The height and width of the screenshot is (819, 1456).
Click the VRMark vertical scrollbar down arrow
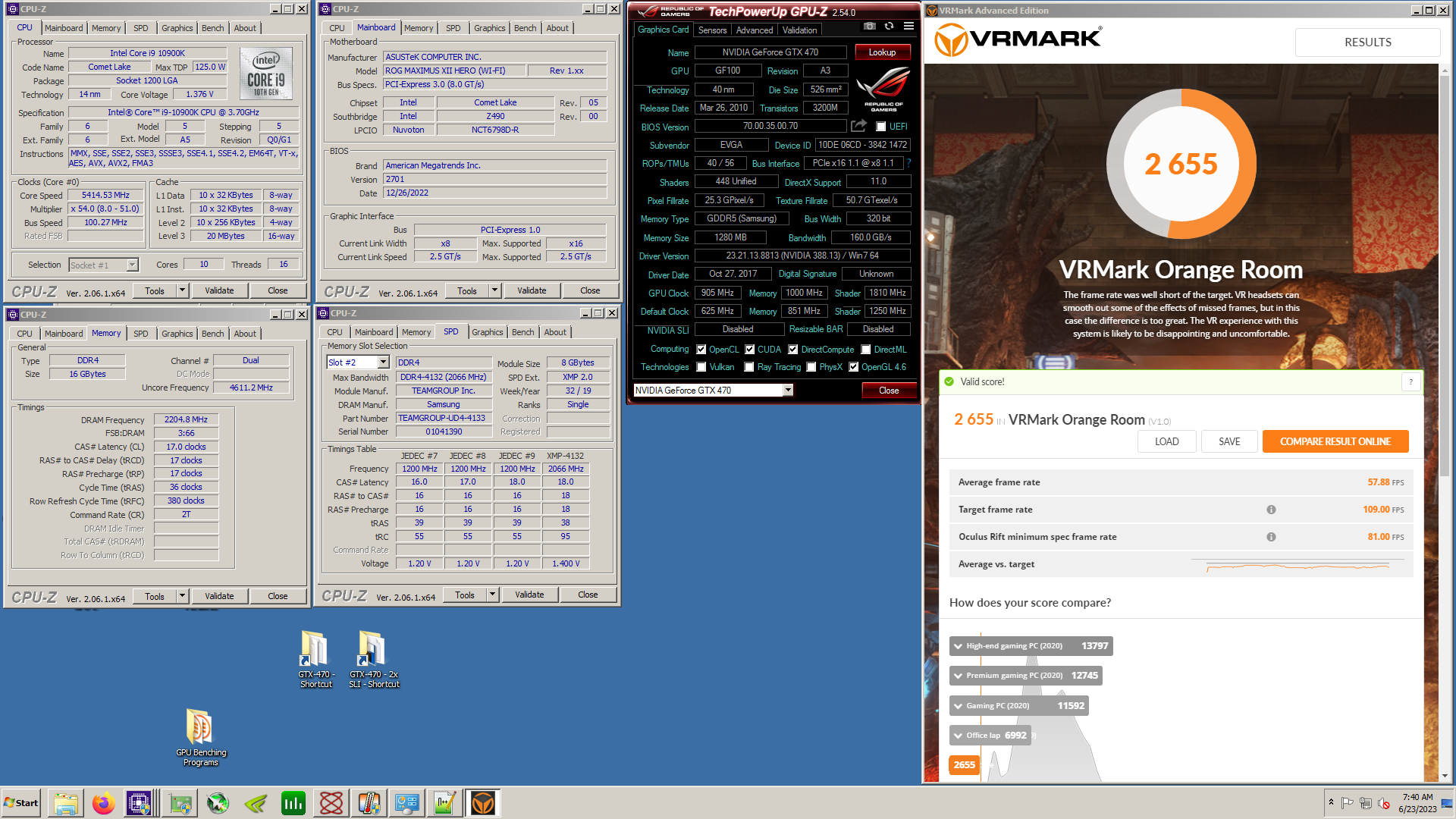pyautogui.click(x=1445, y=776)
